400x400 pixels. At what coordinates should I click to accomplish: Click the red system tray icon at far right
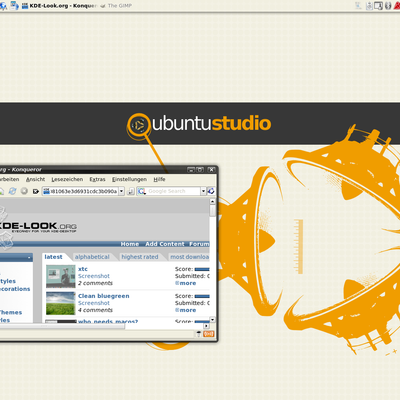pos(397,6)
